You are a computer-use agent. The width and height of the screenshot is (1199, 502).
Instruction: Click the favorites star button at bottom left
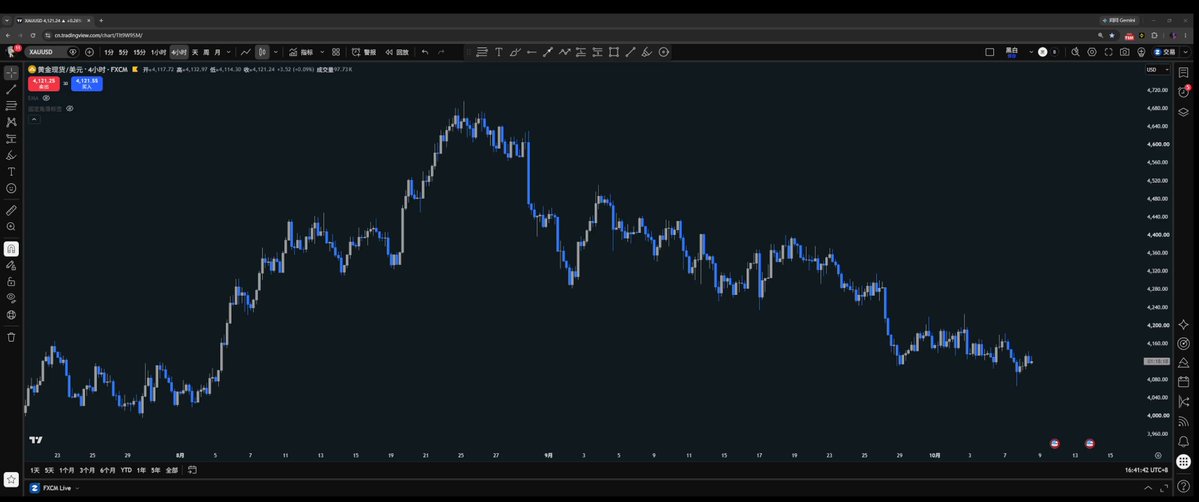(x=11, y=480)
